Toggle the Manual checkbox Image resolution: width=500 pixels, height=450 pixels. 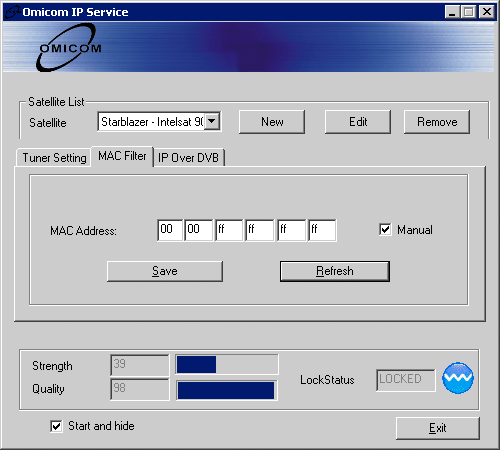(x=385, y=230)
